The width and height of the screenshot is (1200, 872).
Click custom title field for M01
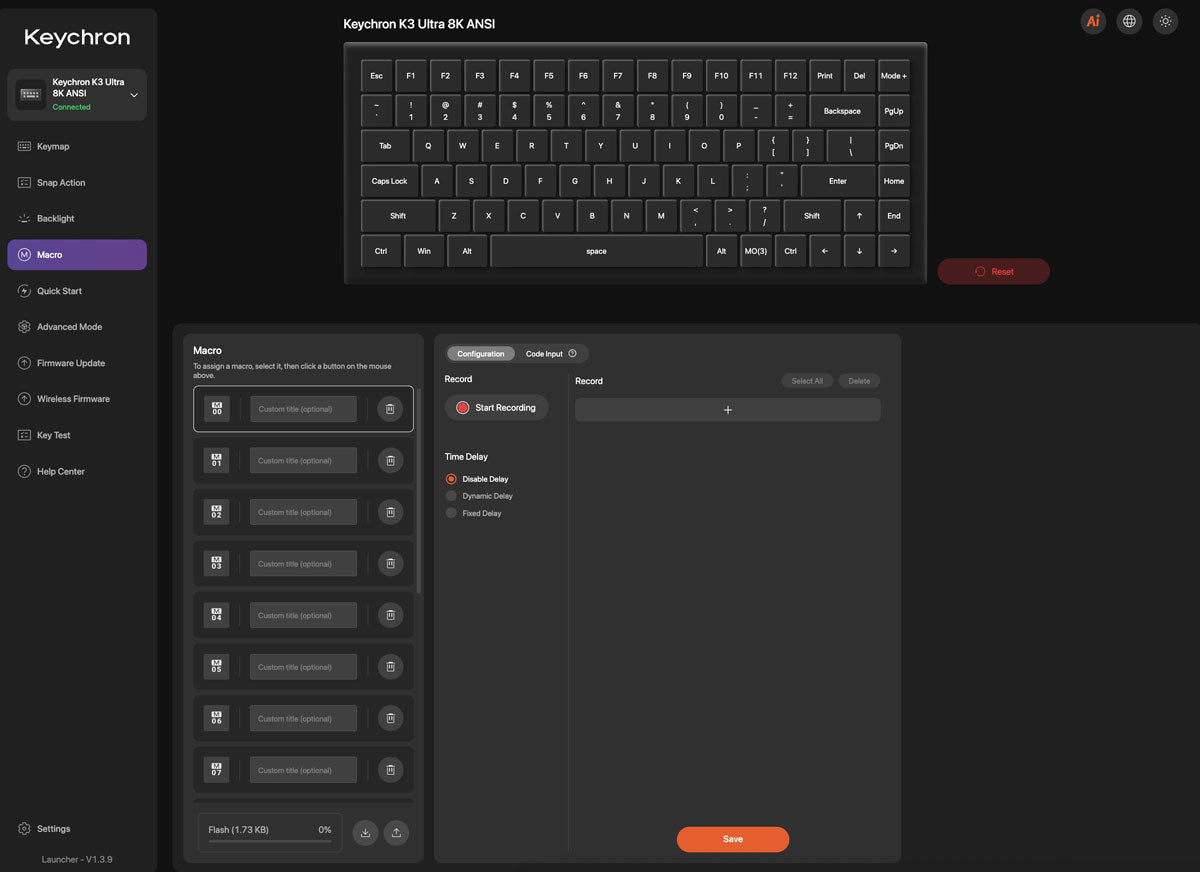click(x=303, y=460)
